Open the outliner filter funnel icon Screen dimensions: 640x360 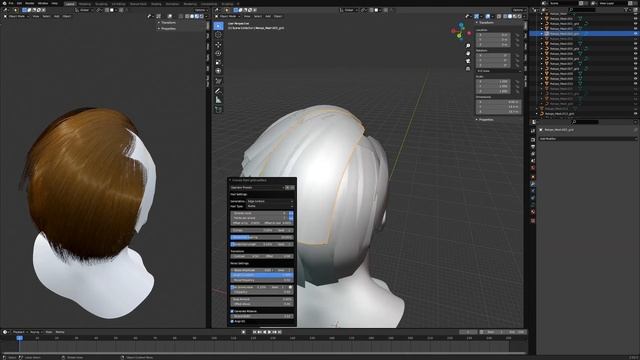pyautogui.click(x=627, y=9)
